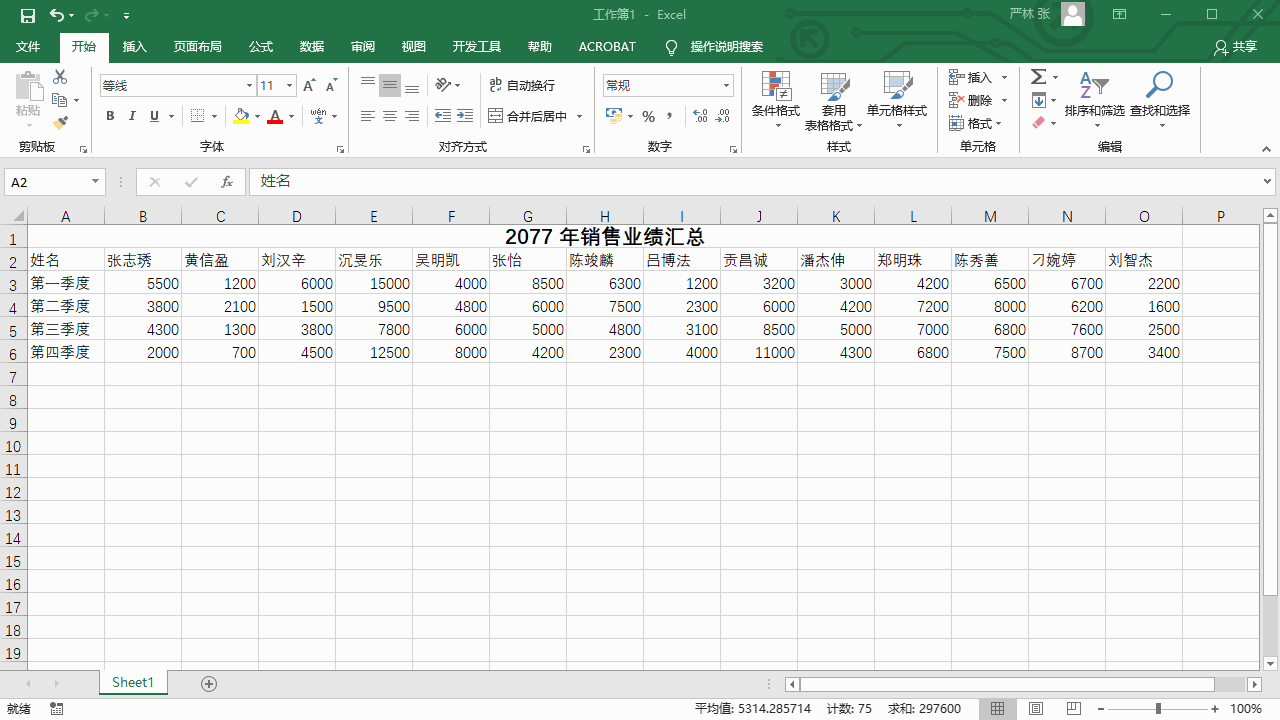
Task: Open the 等线 font name dropdown
Action: pyautogui.click(x=250, y=86)
